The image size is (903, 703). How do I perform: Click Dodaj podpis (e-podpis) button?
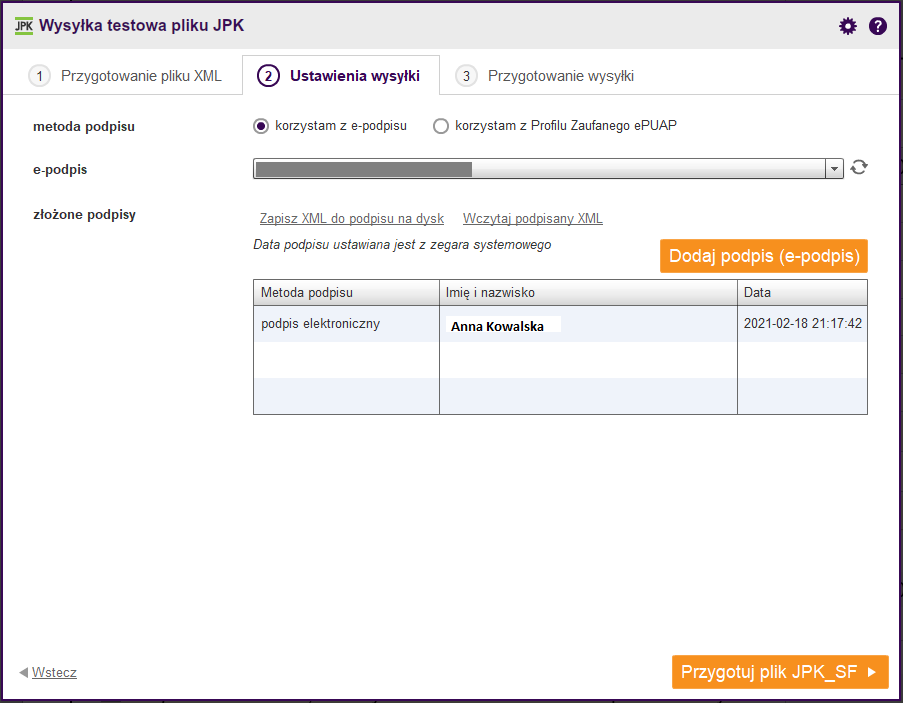click(x=764, y=256)
